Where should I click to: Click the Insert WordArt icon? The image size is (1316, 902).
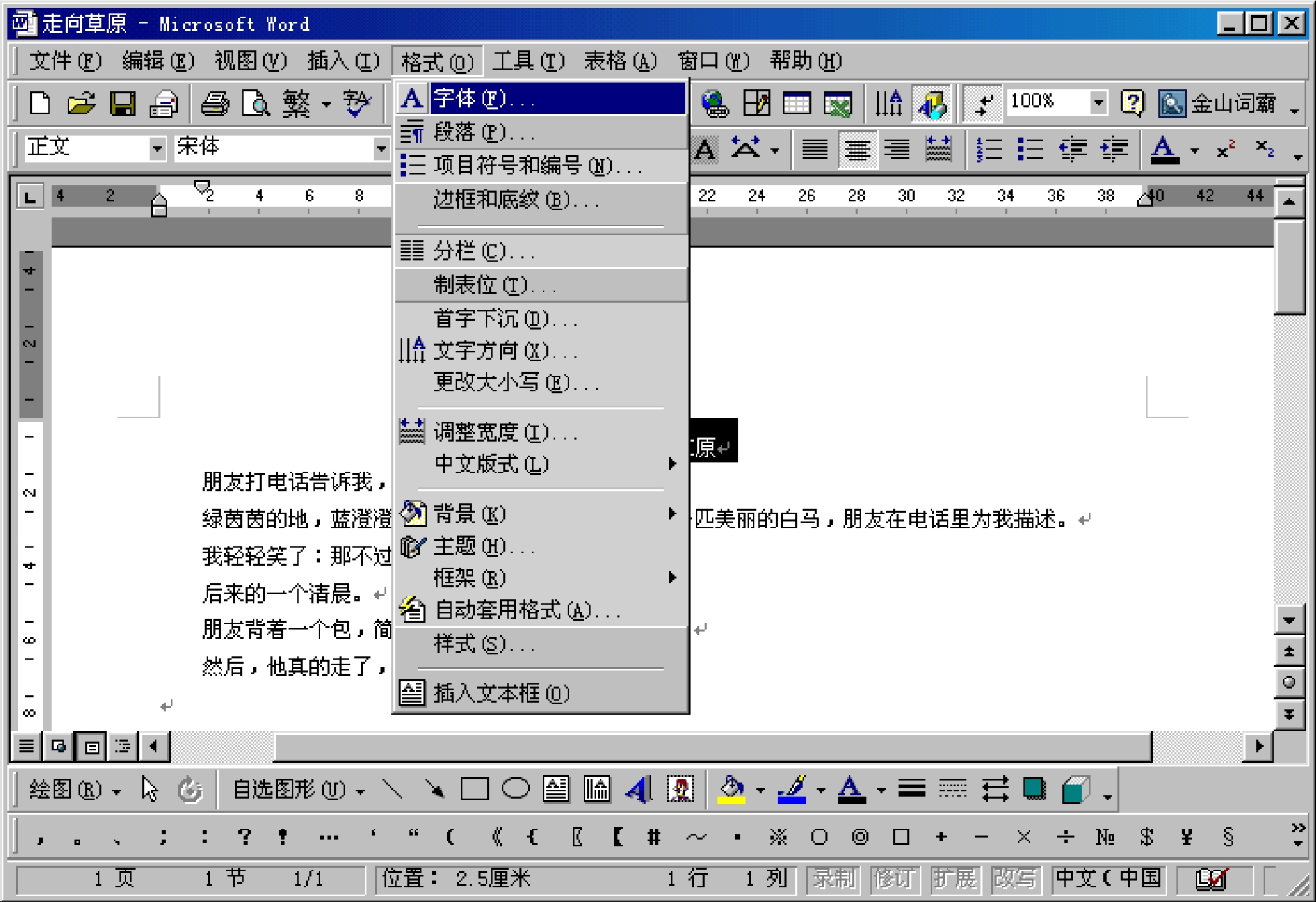tap(638, 789)
